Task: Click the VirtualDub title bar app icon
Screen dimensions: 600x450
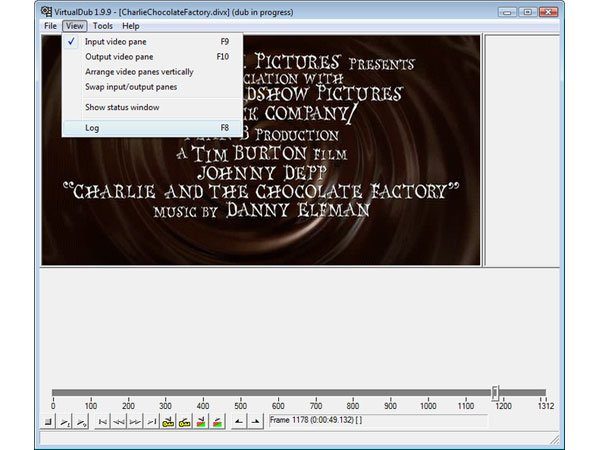Action: click(46, 12)
